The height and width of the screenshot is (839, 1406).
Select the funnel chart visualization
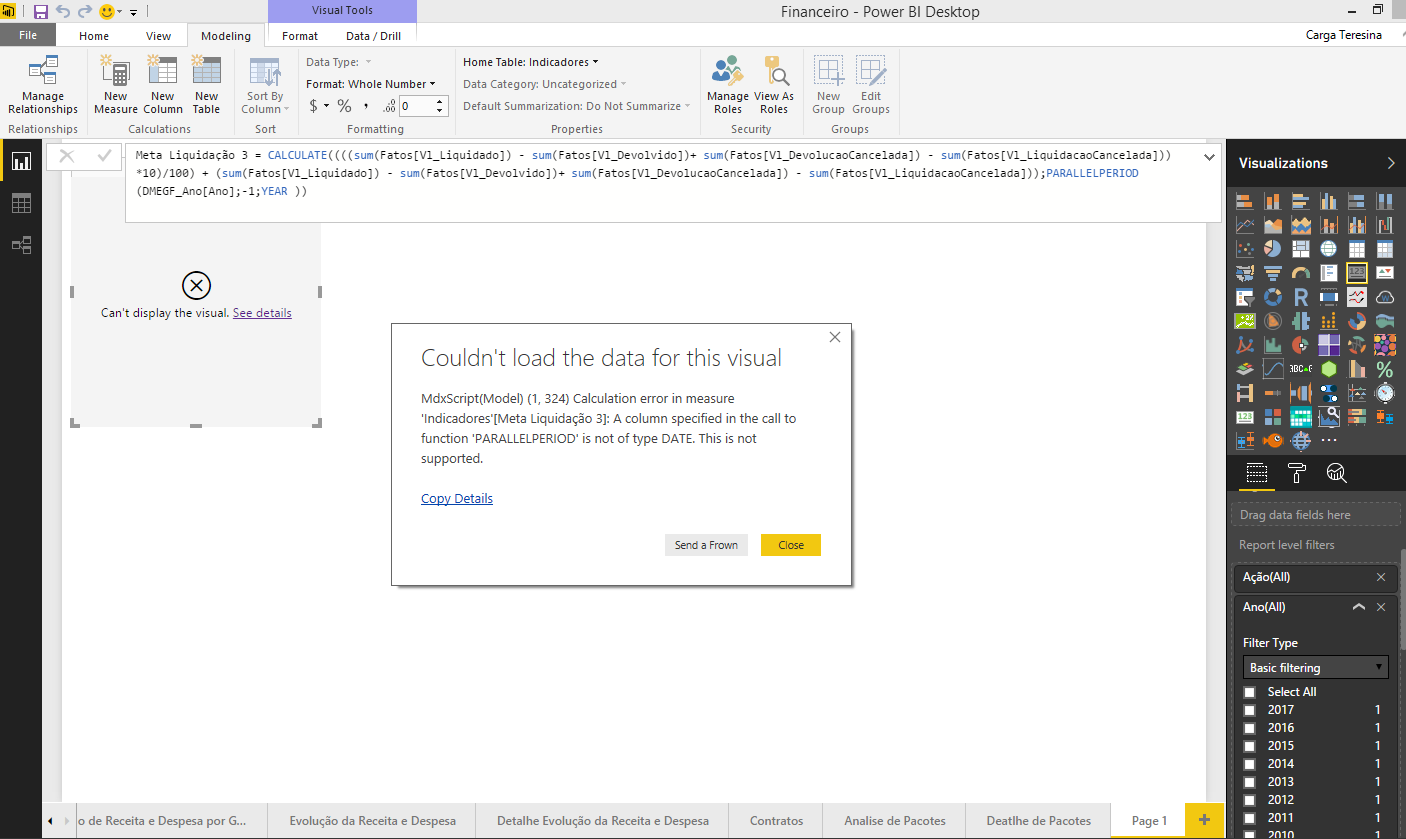pyautogui.click(x=1273, y=272)
